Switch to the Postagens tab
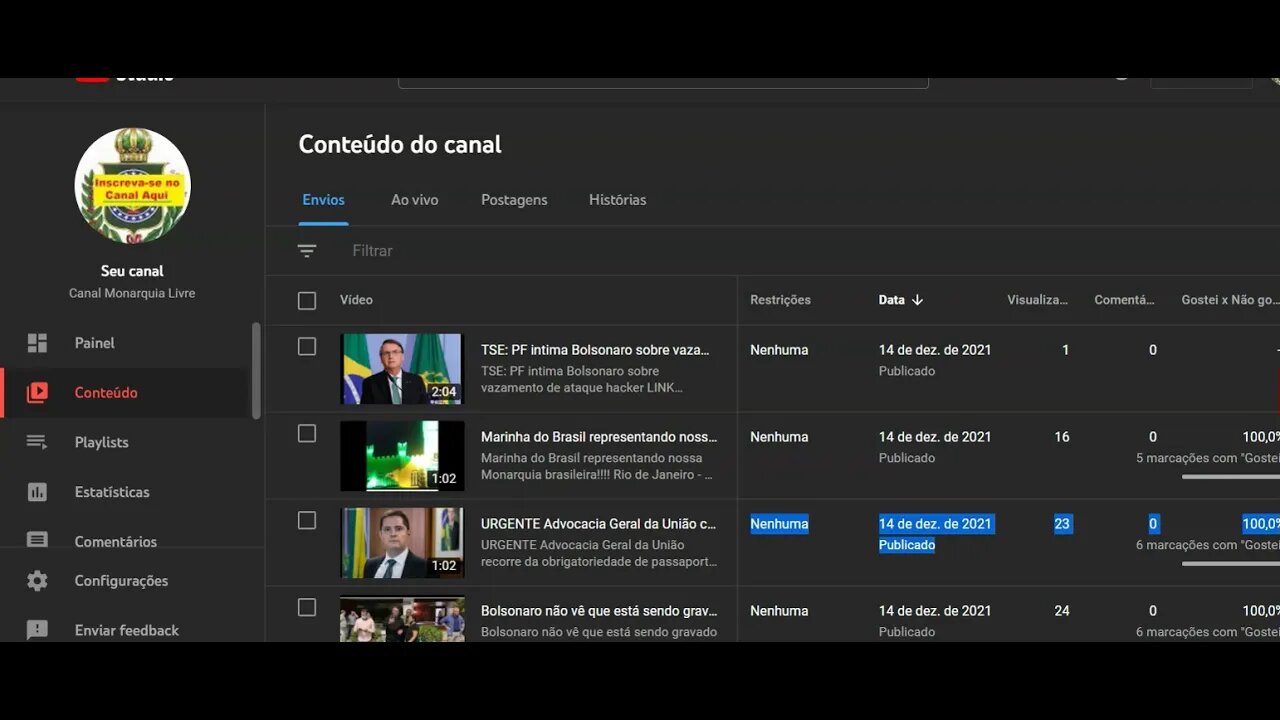Viewport: 1280px width, 720px height. coord(514,200)
